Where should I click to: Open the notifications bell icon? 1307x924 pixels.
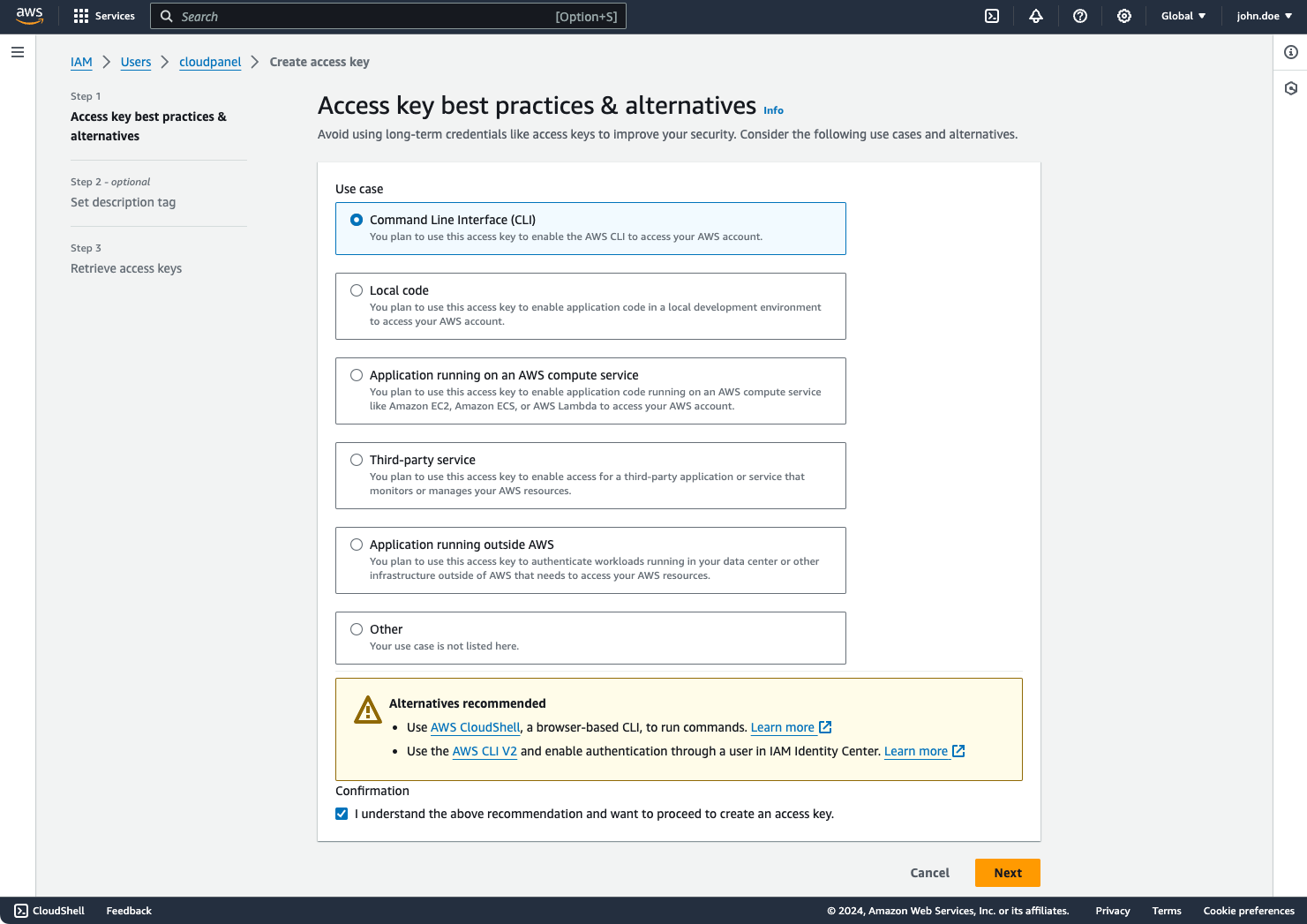(x=1036, y=16)
